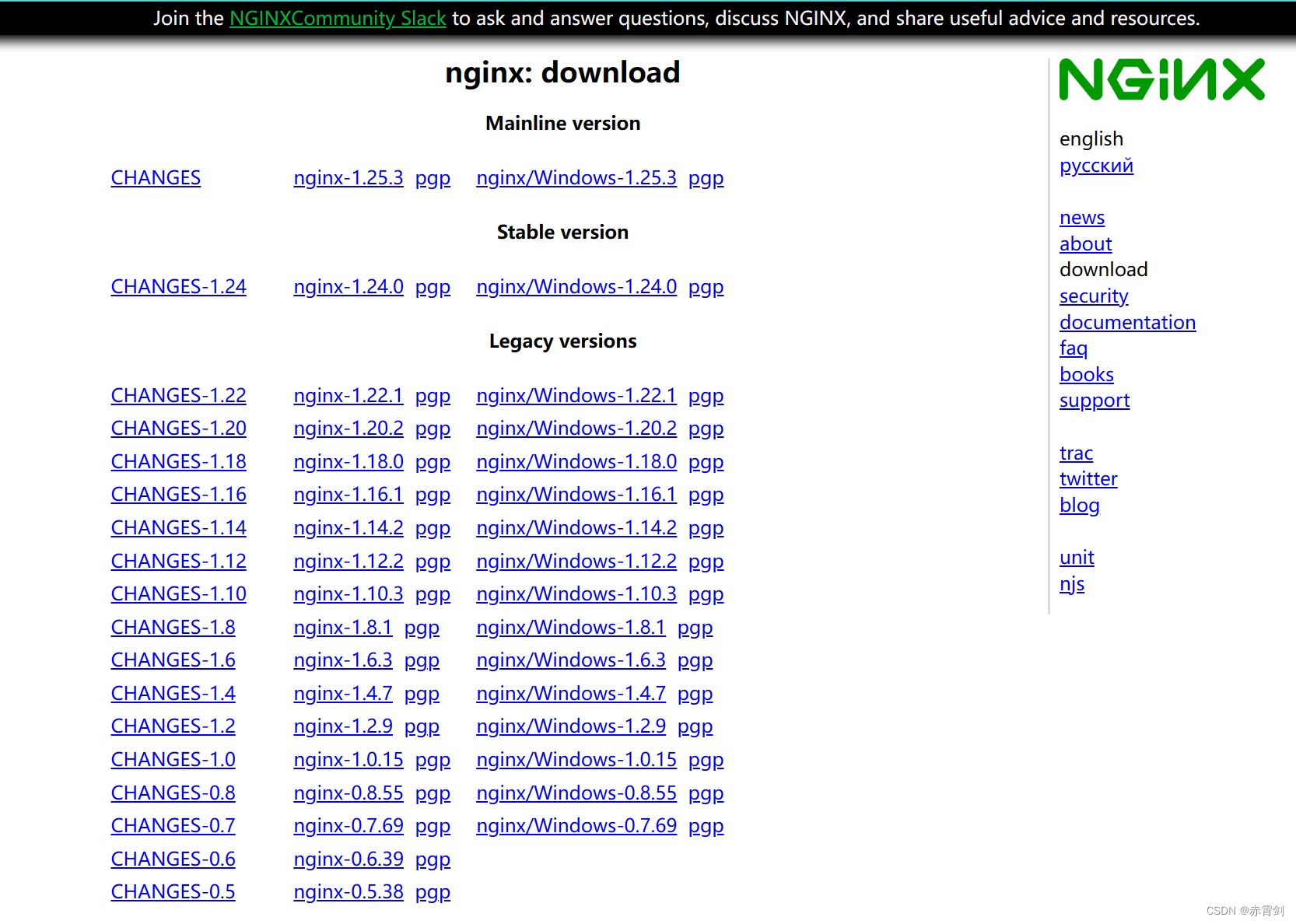Open the security advisories page
The image size is (1296, 924).
click(x=1094, y=296)
